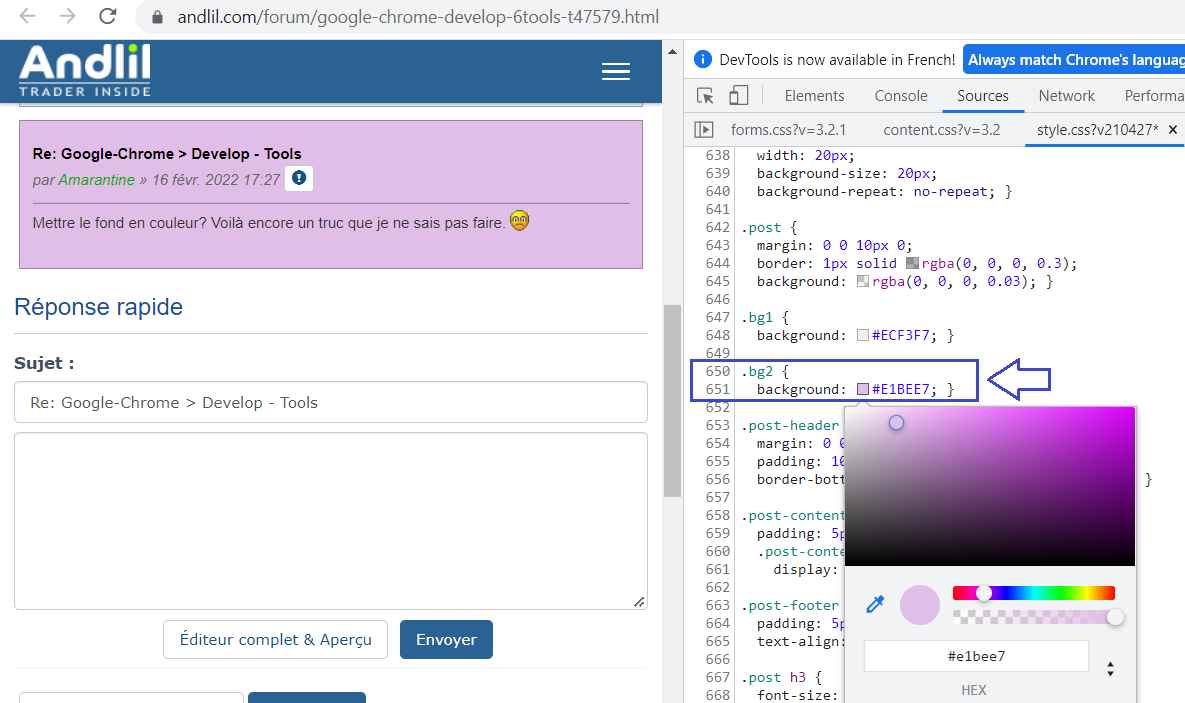Click the 'background-repeat: no-repeat' line
Screen dimensions: 1185x703
[x=883, y=191]
